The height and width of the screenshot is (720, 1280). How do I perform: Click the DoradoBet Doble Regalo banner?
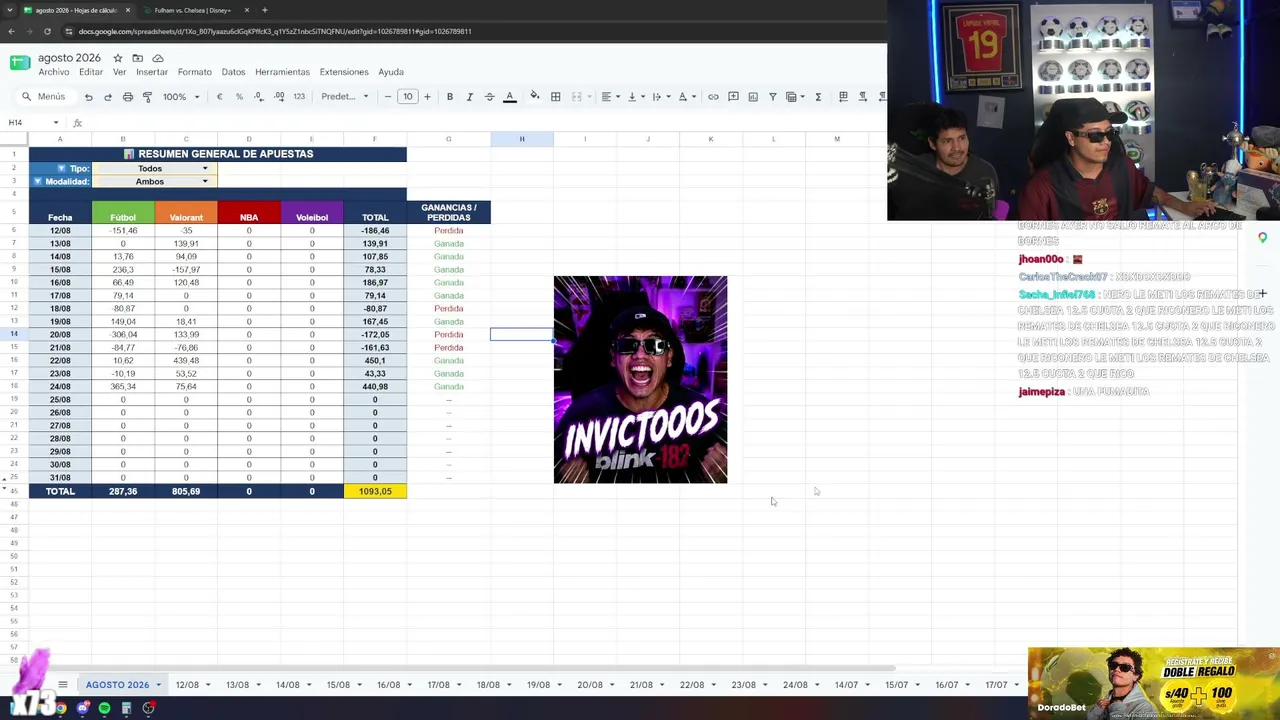(1154, 683)
